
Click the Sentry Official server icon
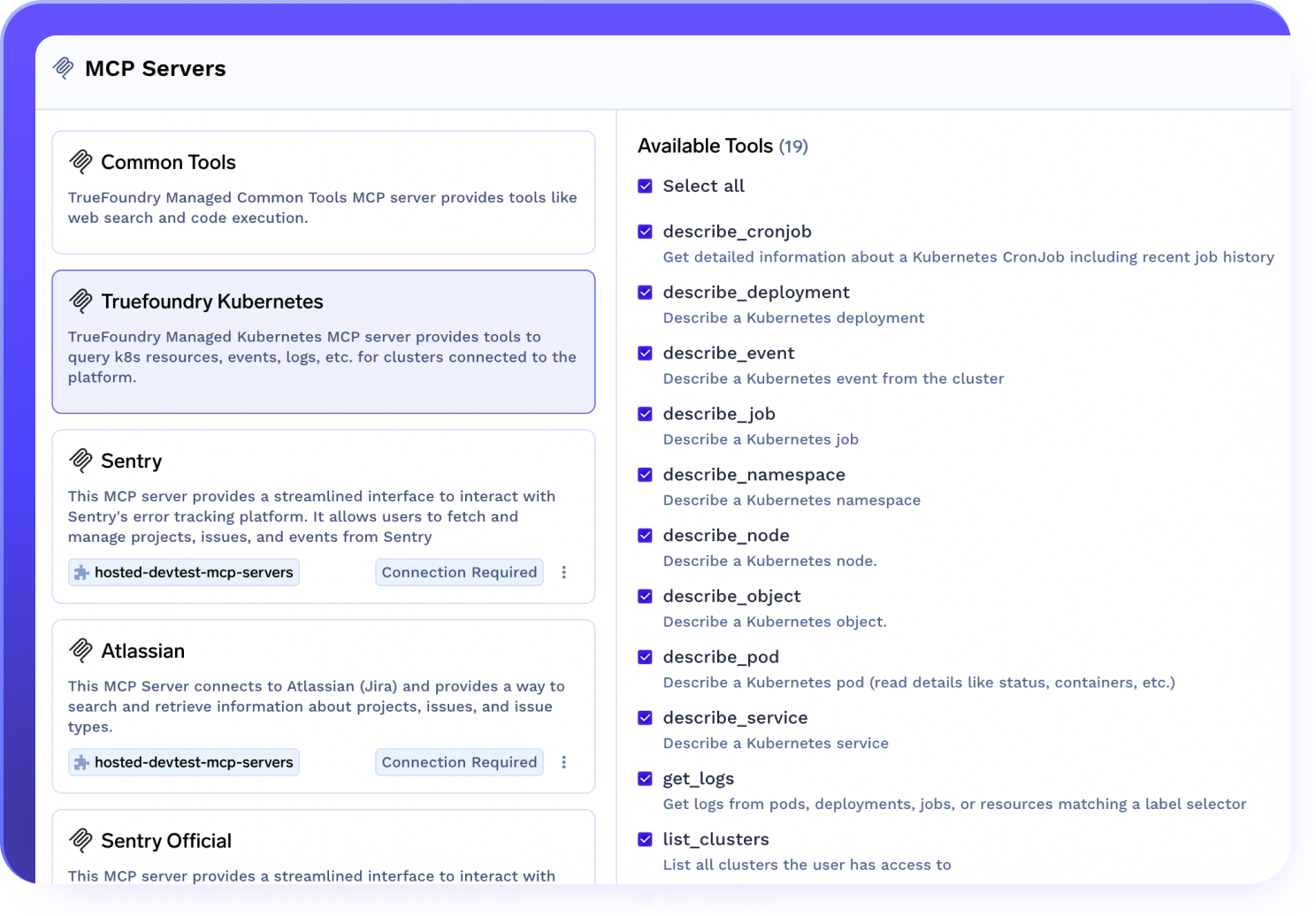80,840
